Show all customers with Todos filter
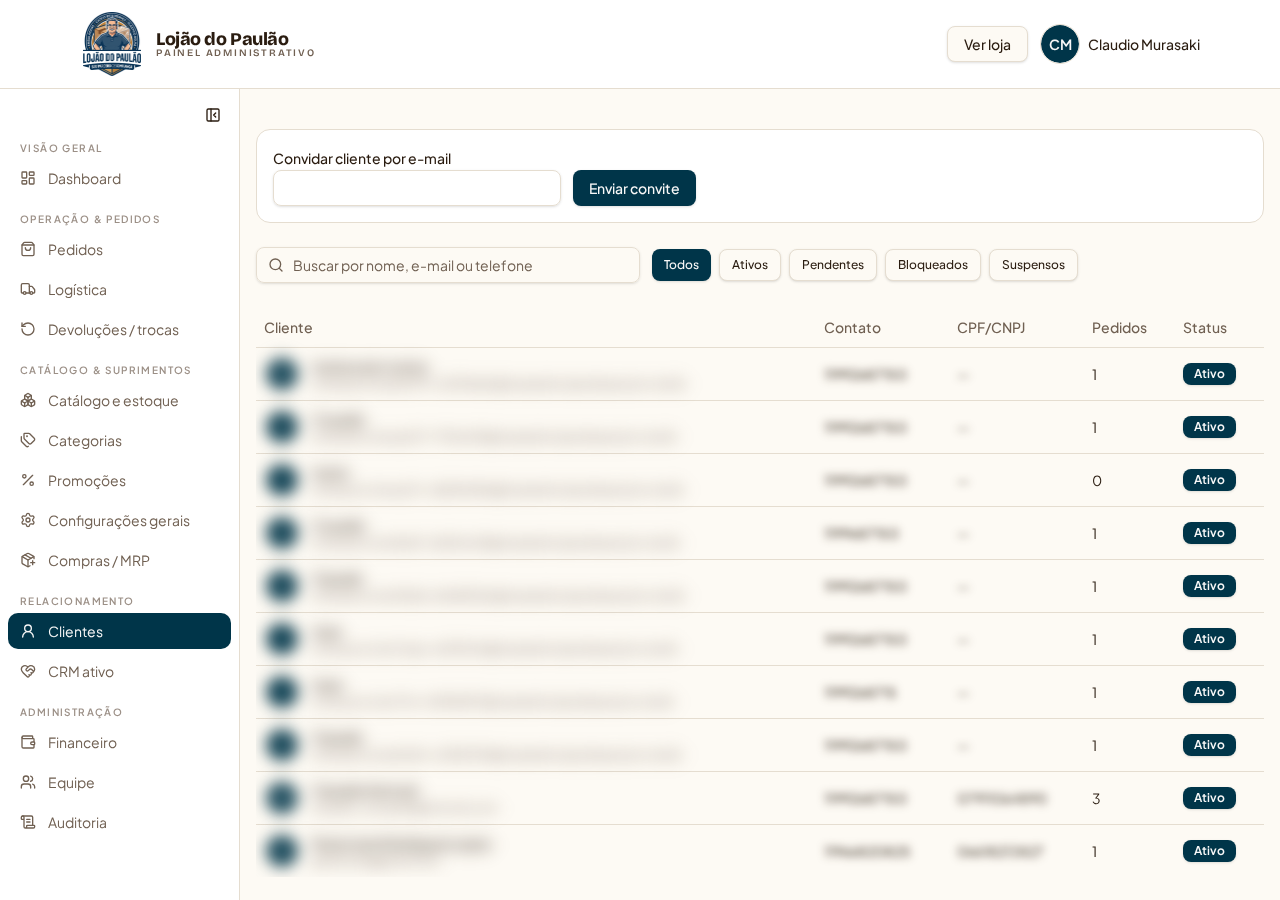 pos(681,265)
